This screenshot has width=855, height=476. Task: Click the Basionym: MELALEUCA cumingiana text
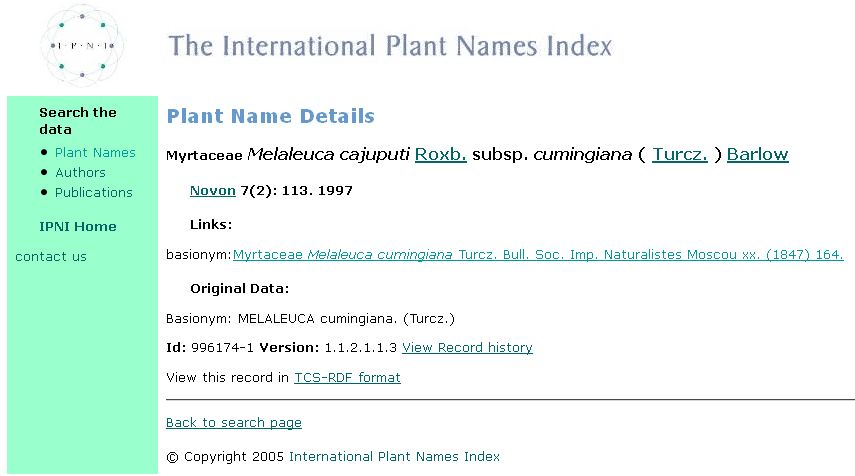click(310, 318)
